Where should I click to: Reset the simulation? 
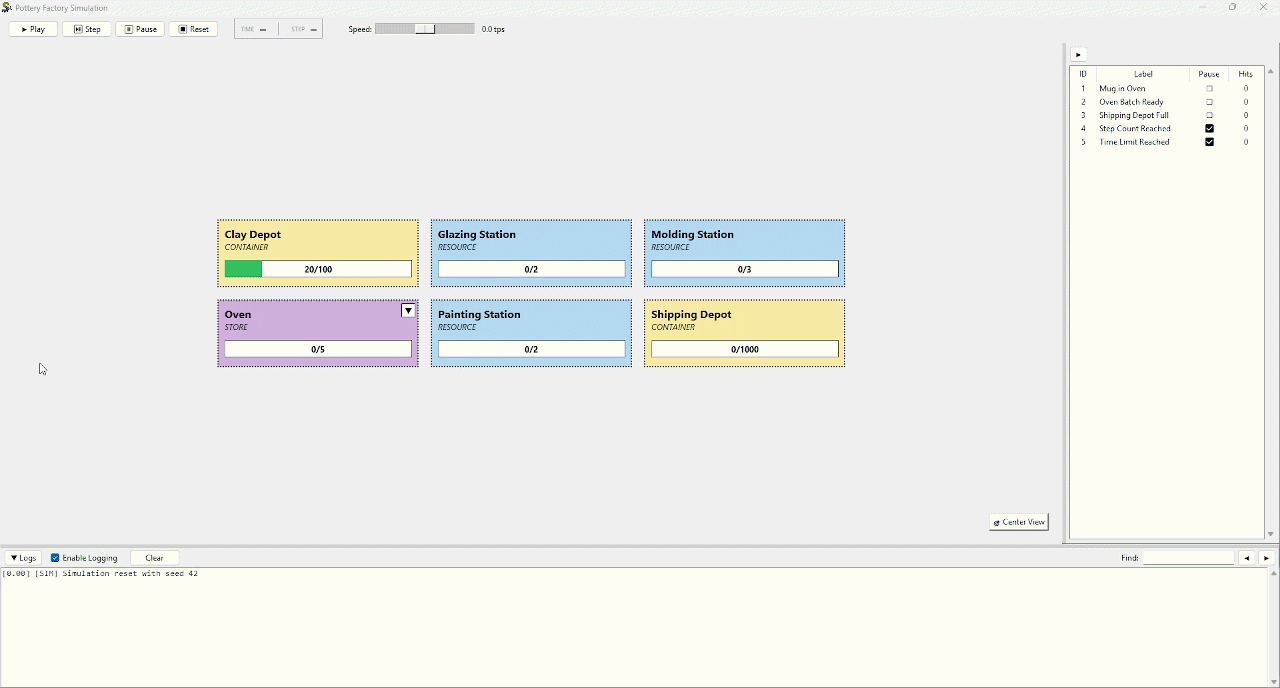[x=194, y=30]
